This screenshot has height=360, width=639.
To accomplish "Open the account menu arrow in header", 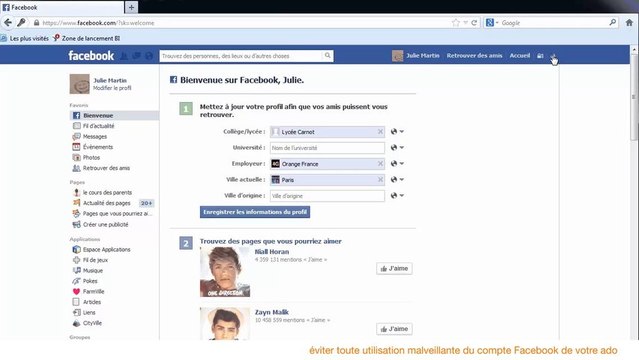I will (x=553, y=56).
